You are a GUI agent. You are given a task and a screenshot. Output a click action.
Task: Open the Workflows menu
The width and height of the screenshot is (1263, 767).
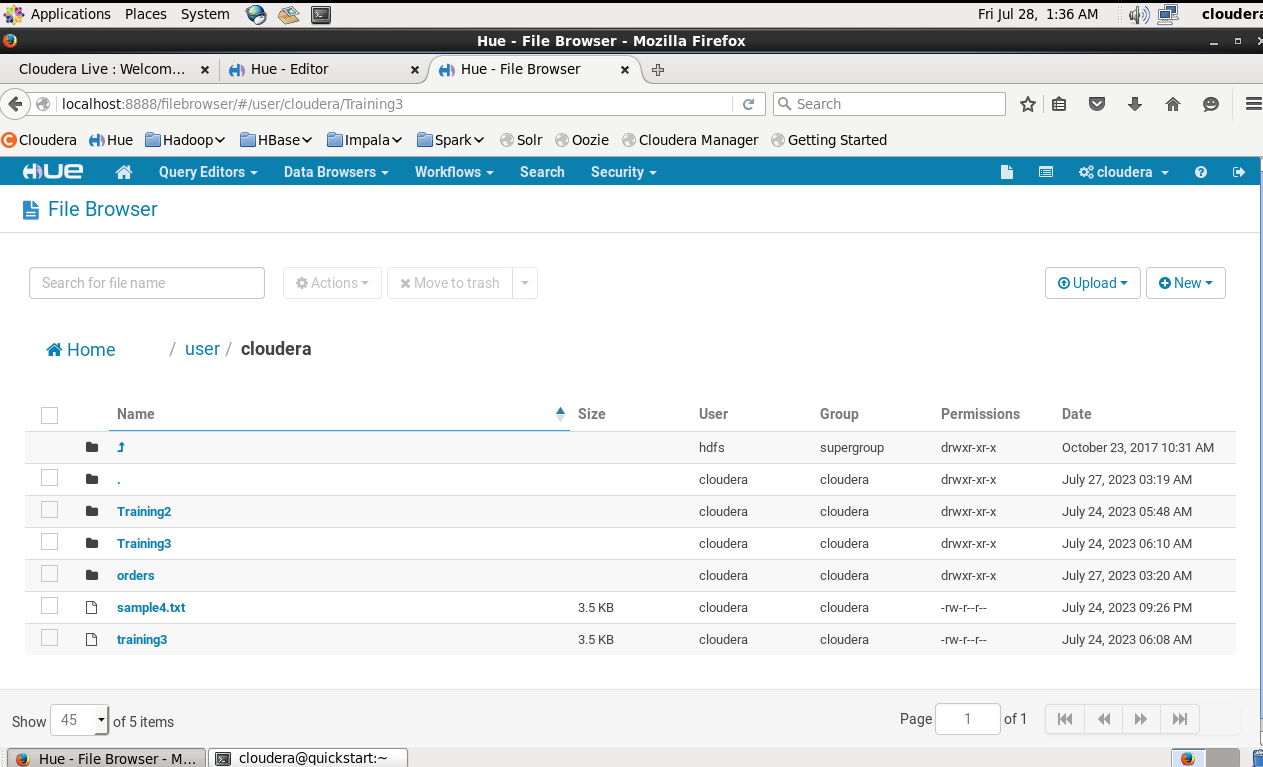pos(453,172)
